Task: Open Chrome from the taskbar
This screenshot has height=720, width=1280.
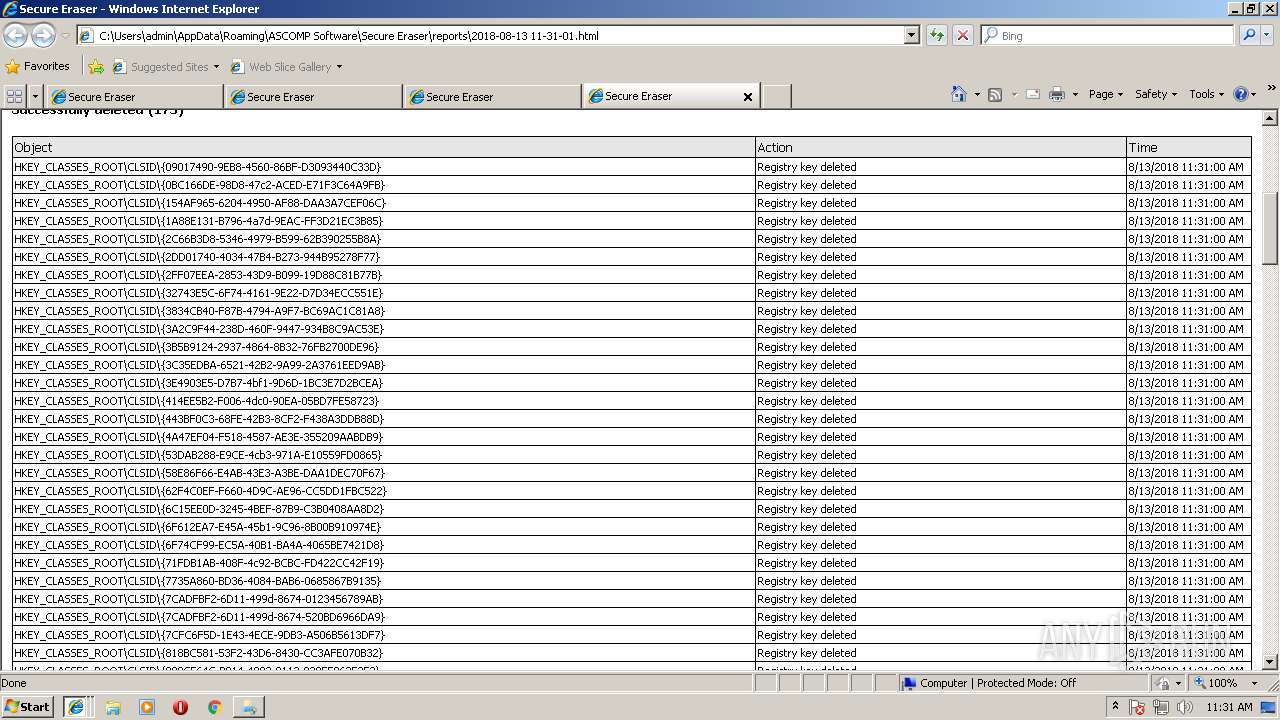Action: (x=214, y=707)
